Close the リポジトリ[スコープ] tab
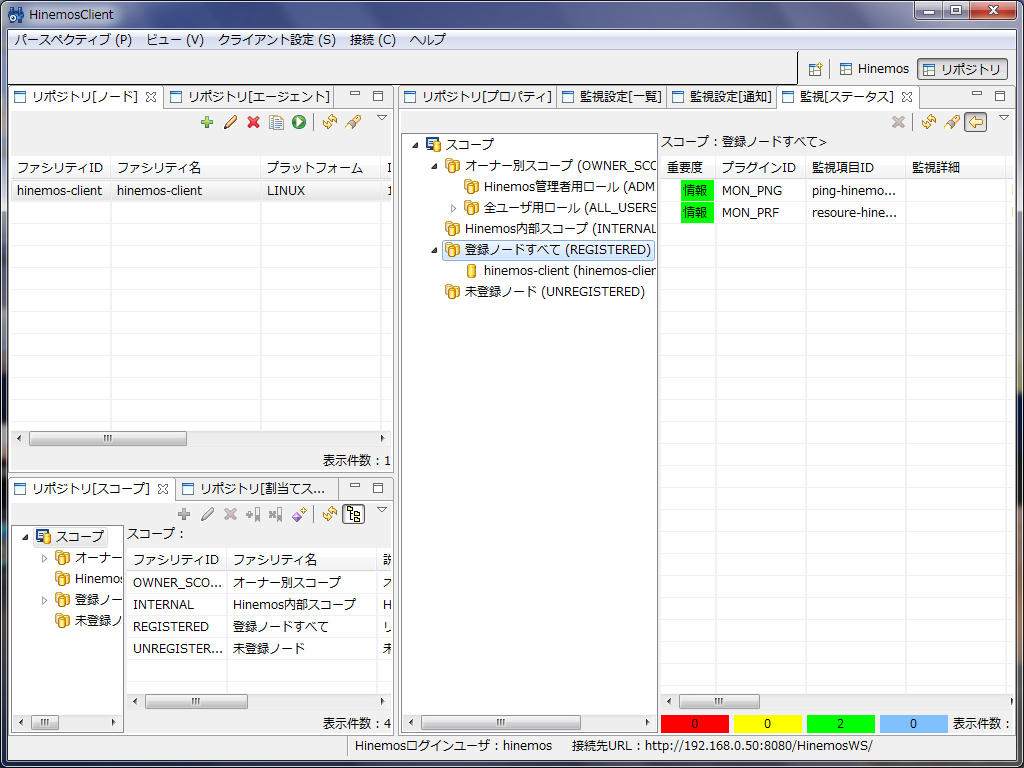 [163, 488]
